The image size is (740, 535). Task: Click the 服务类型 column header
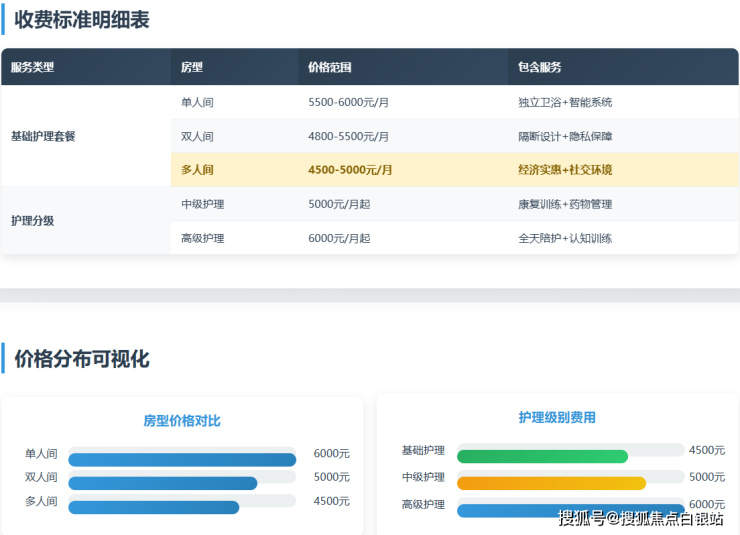[33, 68]
